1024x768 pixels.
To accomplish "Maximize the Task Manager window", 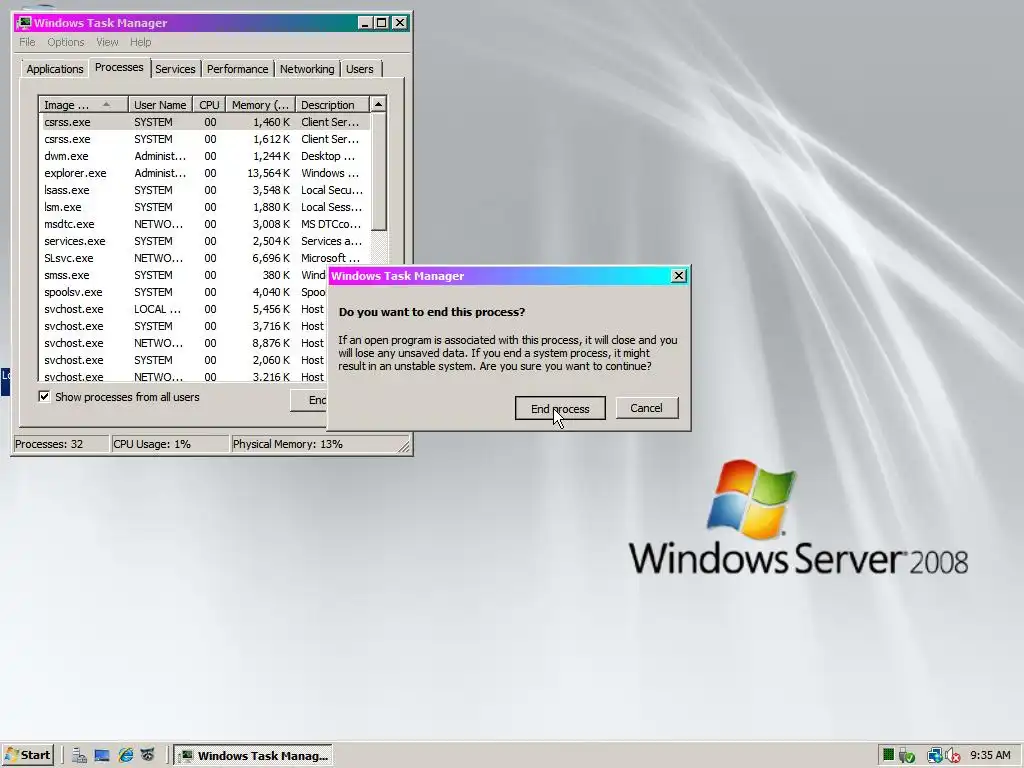I will coord(382,23).
